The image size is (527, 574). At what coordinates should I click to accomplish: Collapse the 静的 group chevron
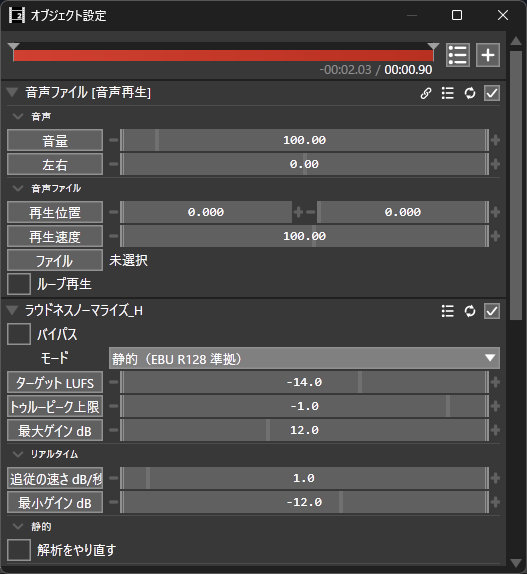click(x=18, y=526)
